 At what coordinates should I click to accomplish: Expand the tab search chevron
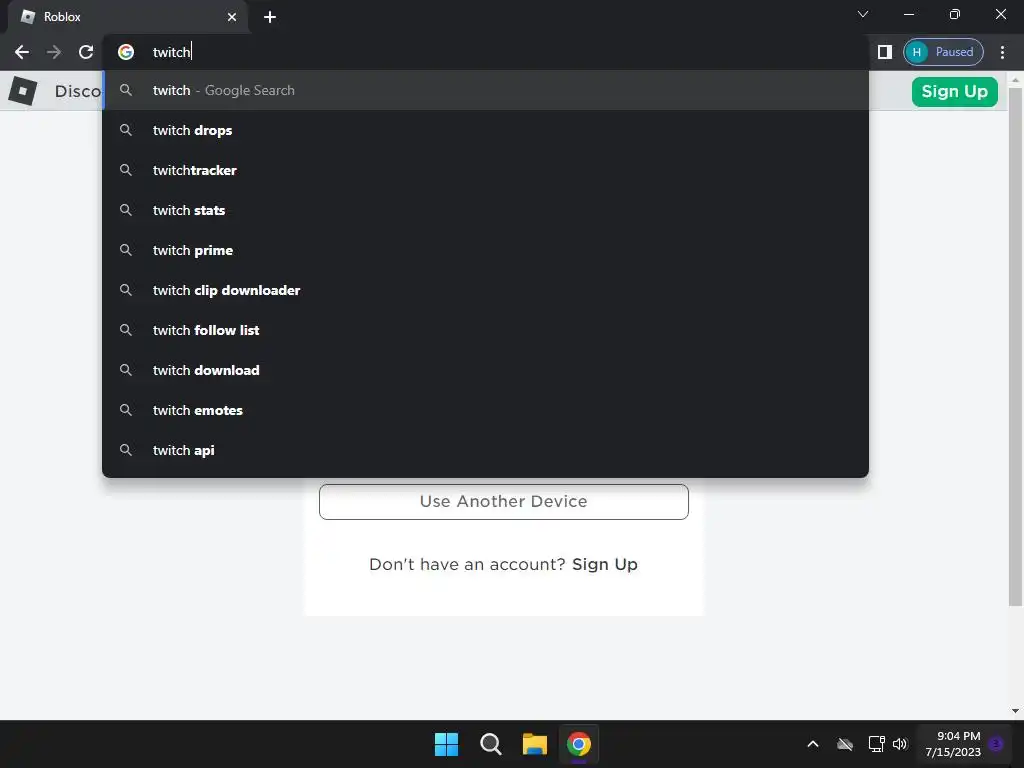point(863,14)
